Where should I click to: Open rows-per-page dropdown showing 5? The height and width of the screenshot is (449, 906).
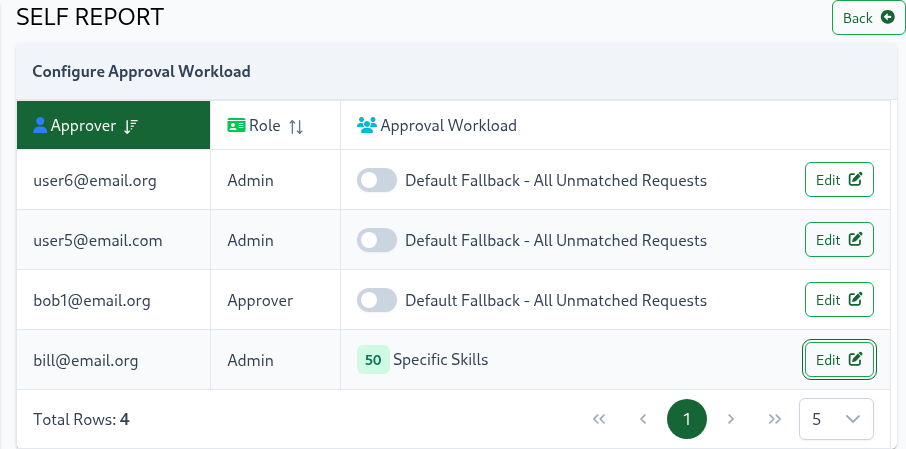836,419
